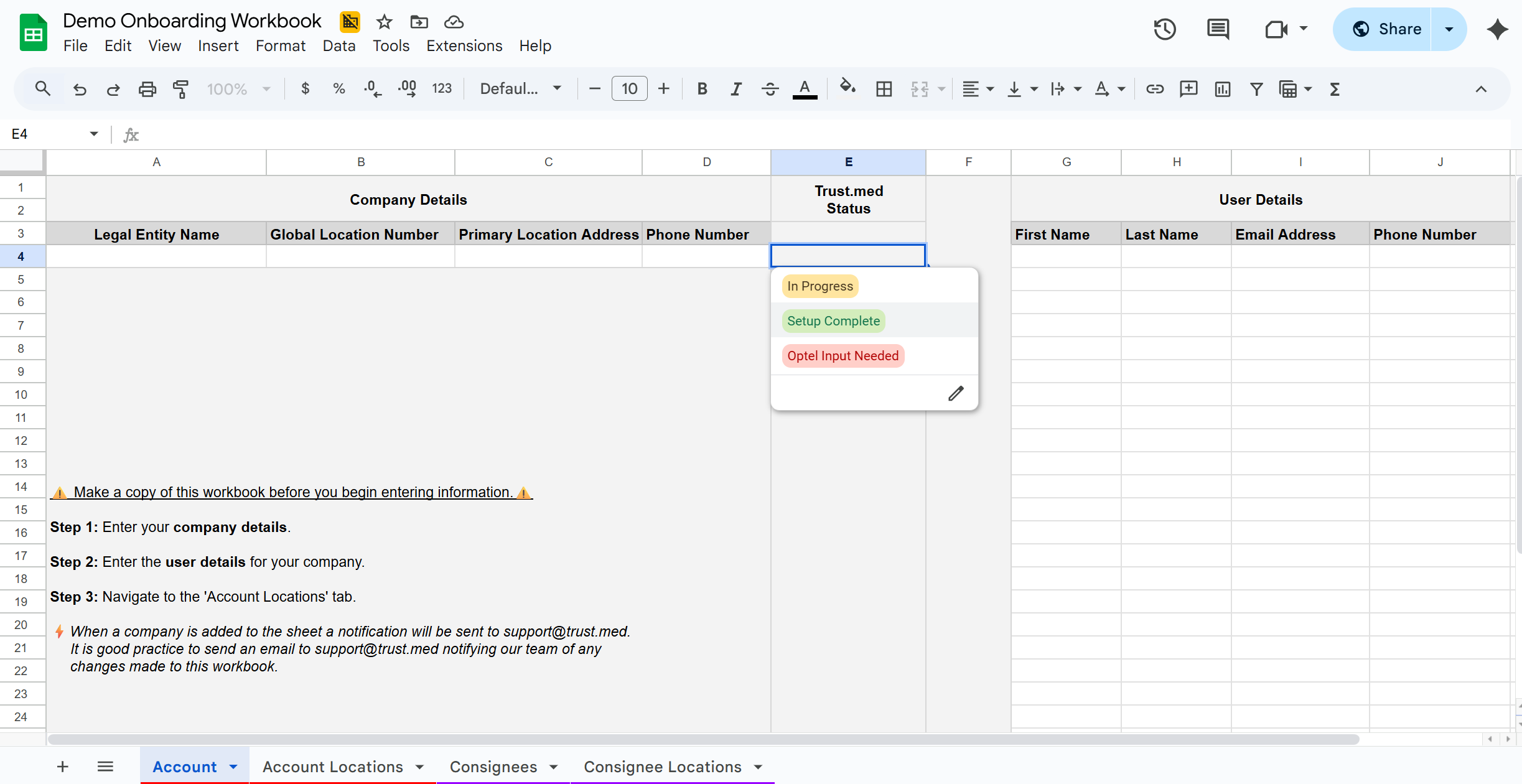Open more number formats 123

point(442,89)
